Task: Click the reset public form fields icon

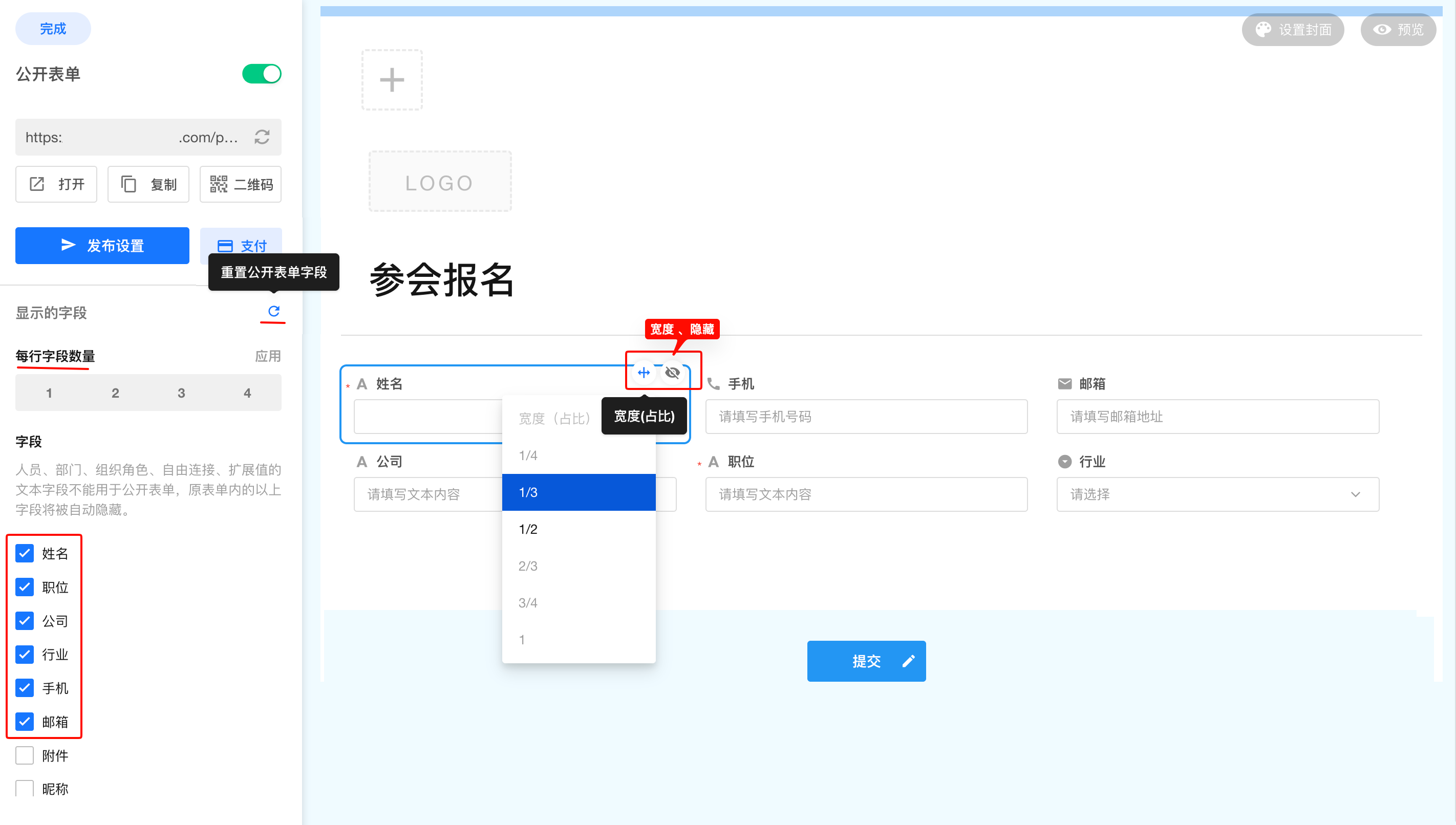Action: [x=273, y=311]
